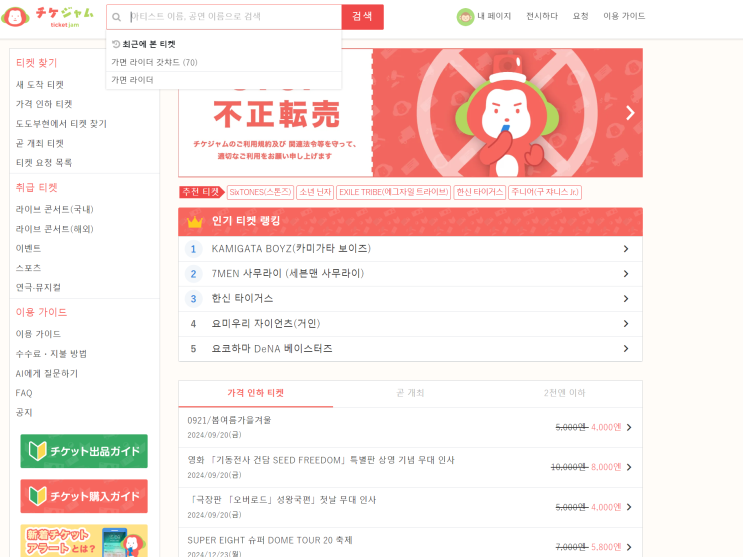Image resolution: width=743 pixels, height=557 pixels.
Task: Click the red 검색 button
Action: (x=362, y=17)
